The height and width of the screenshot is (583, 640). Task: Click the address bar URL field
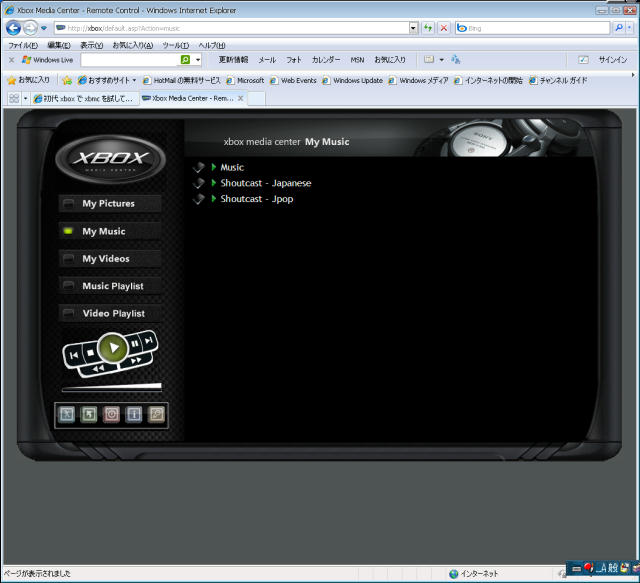click(x=232, y=28)
